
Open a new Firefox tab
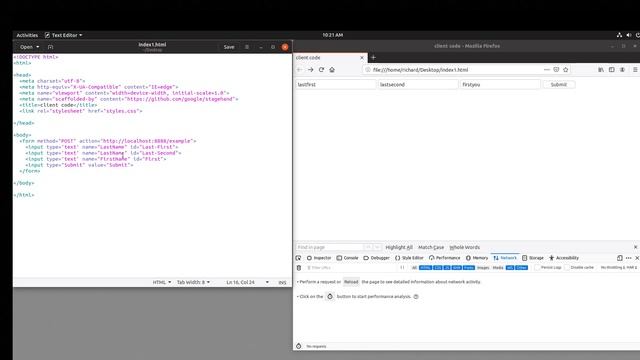click(373, 58)
